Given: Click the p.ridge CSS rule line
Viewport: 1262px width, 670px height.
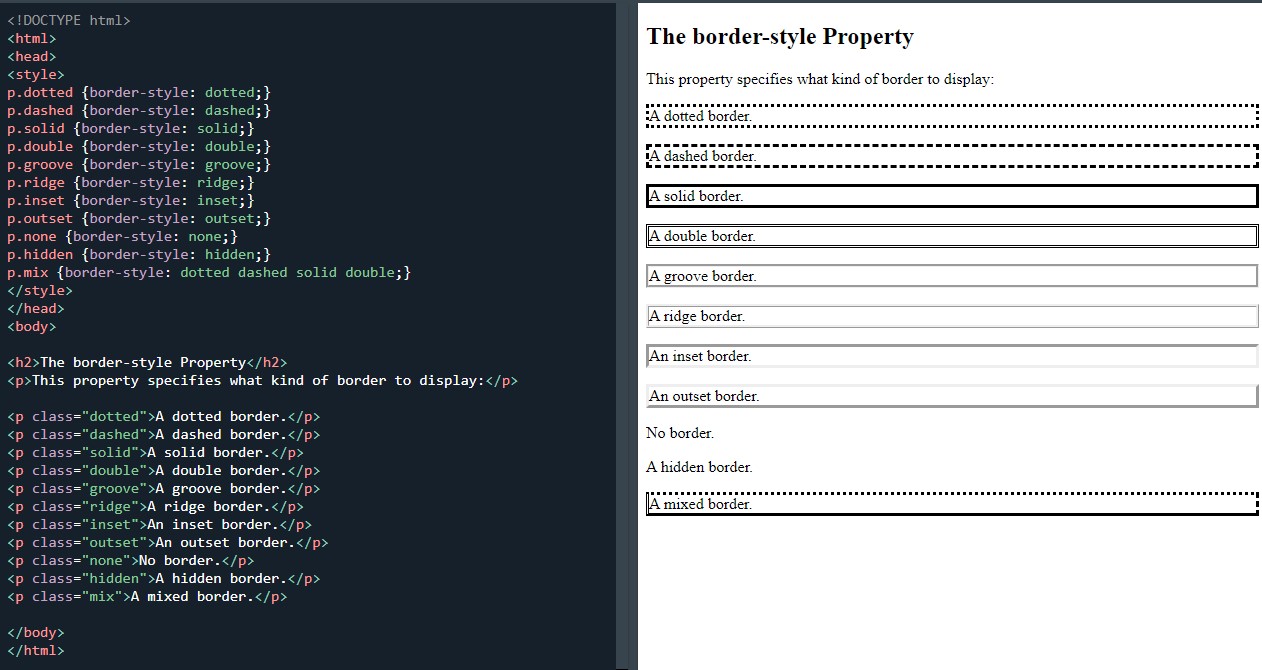Looking at the screenshot, I should tap(131, 182).
